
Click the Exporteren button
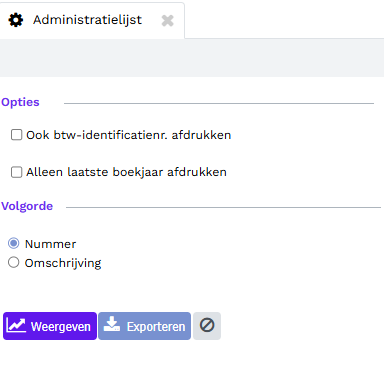(145, 326)
